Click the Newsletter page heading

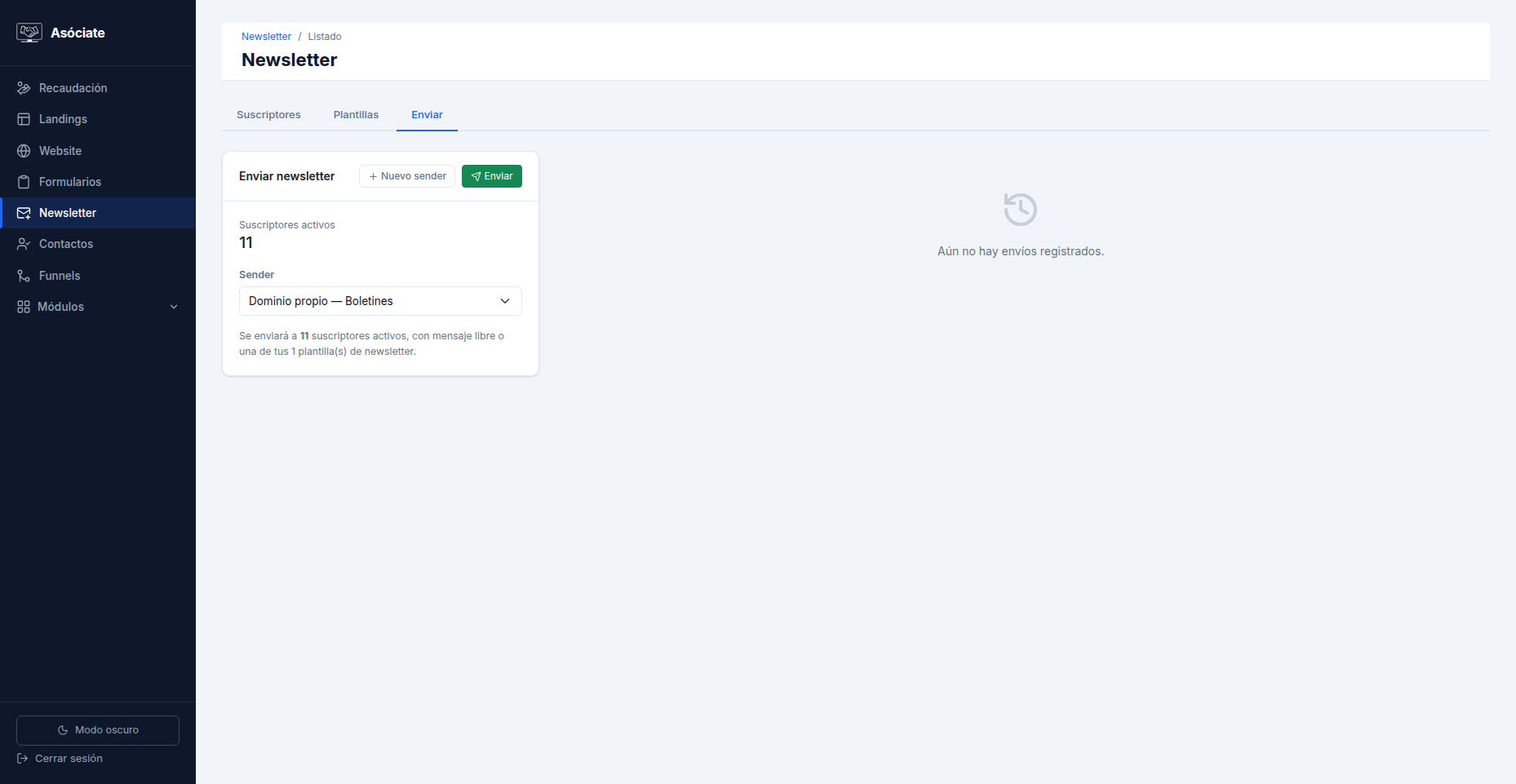click(289, 60)
